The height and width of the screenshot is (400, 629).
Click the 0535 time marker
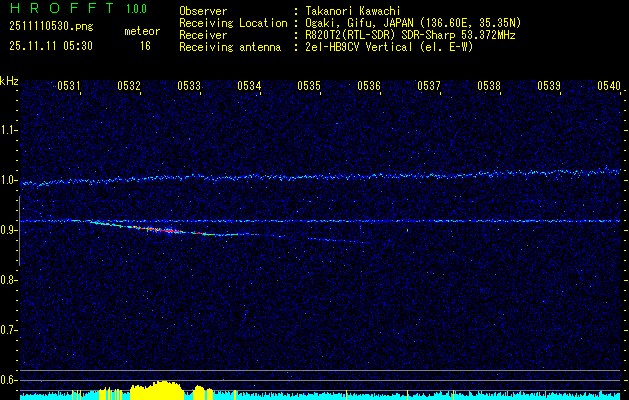click(x=309, y=86)
